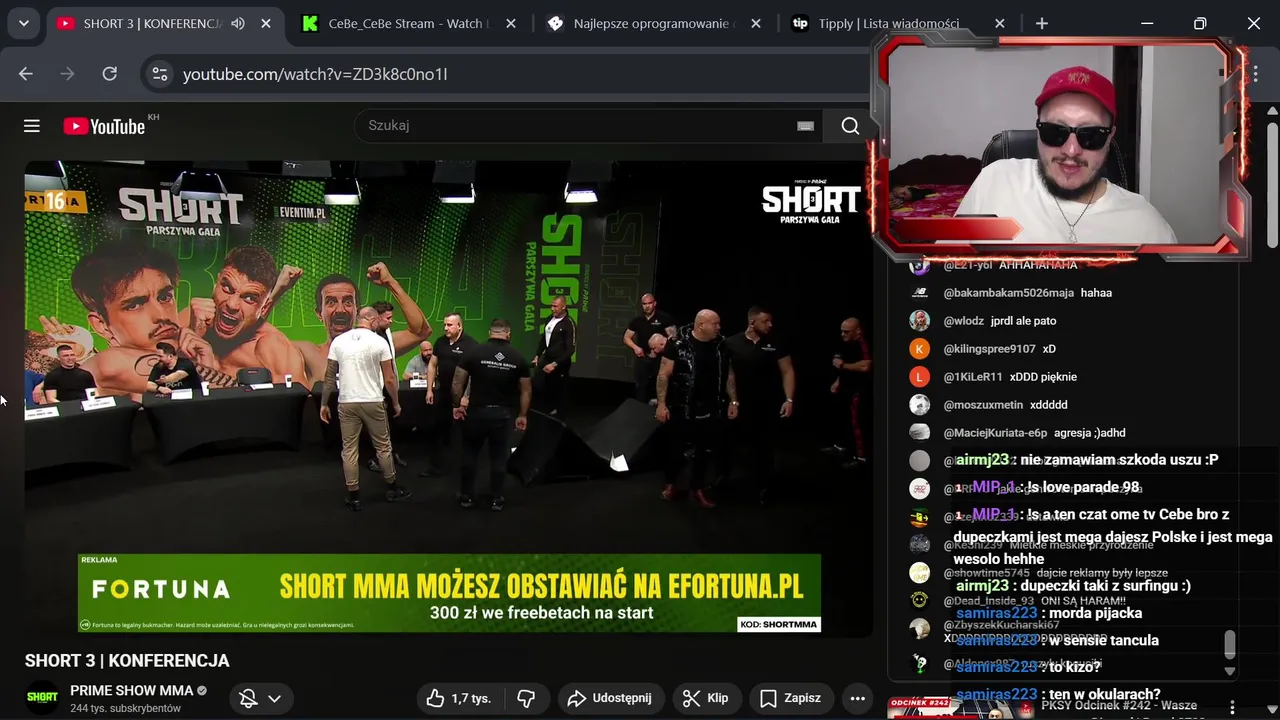View site information icon in address bar
This screenshot has height=720, width=1280.
[x=160, y=74]
